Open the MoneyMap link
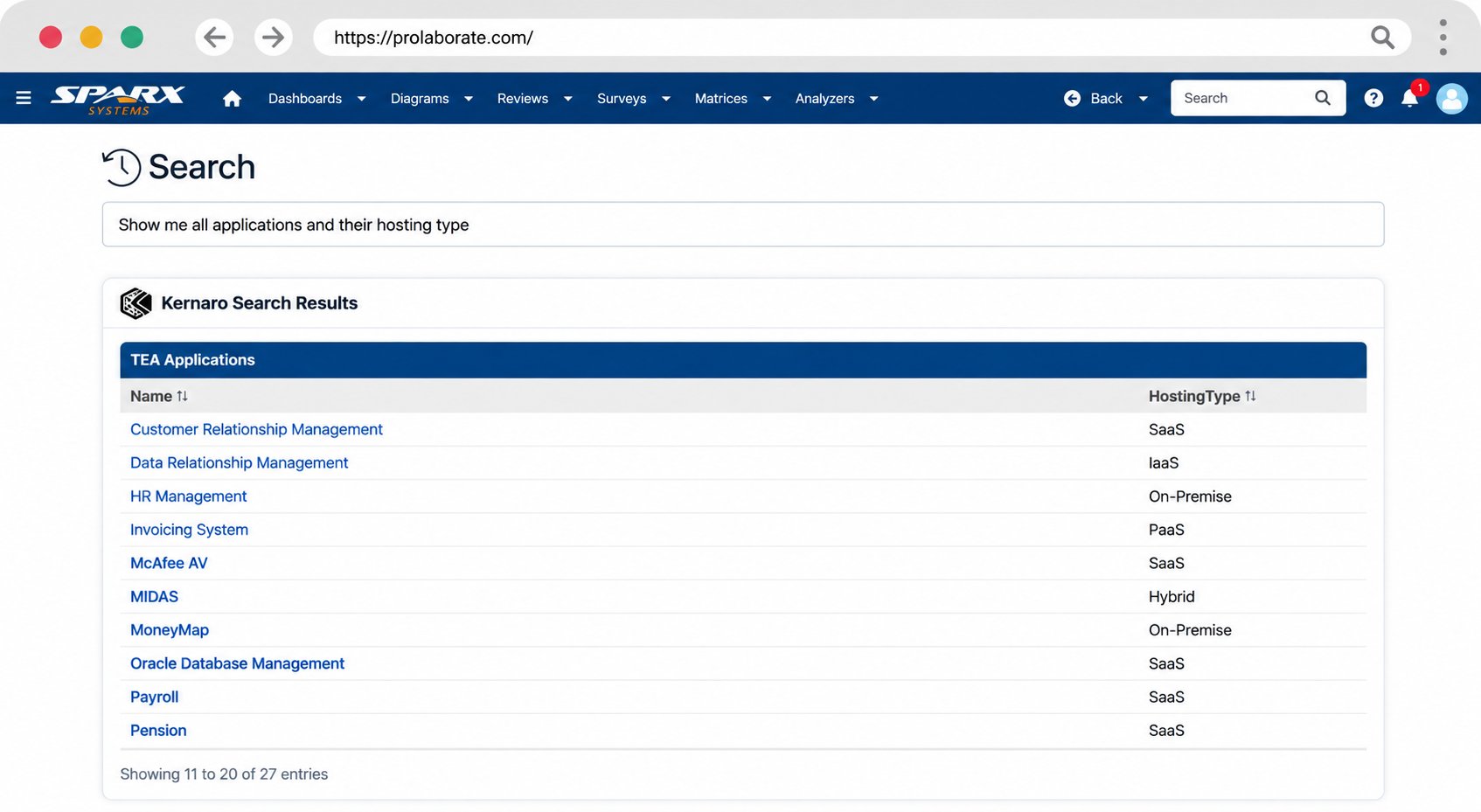This screenshot has height=812, width=1481. pos(170,630)
